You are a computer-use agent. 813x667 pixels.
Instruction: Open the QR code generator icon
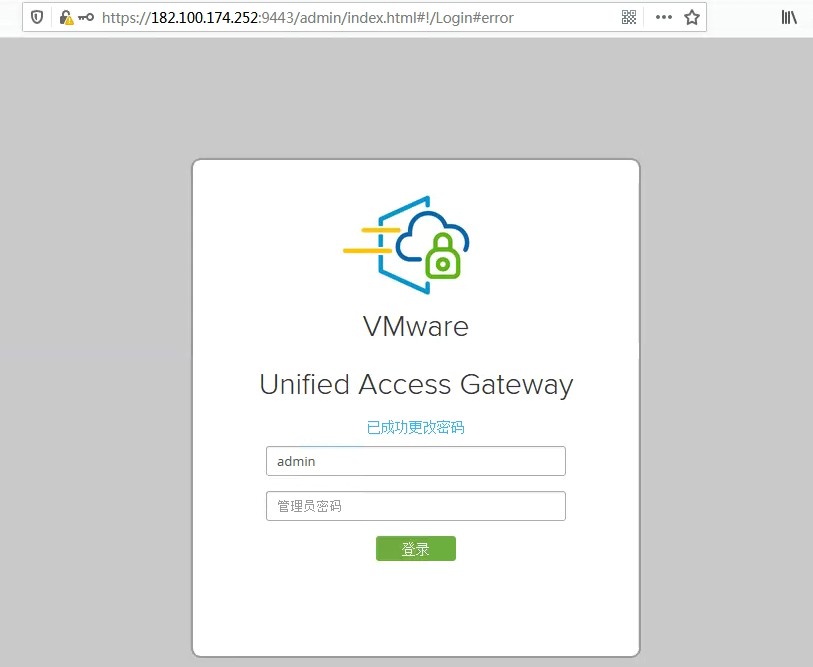[628, 18]
